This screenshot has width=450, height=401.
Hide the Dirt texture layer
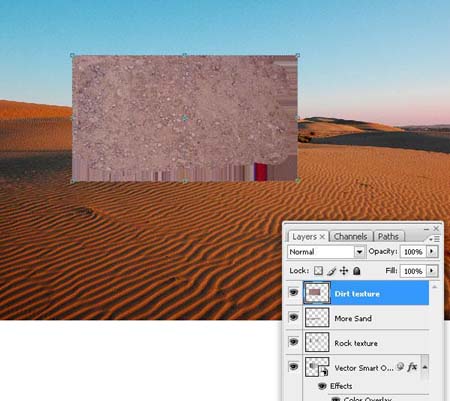pos(293,293)
